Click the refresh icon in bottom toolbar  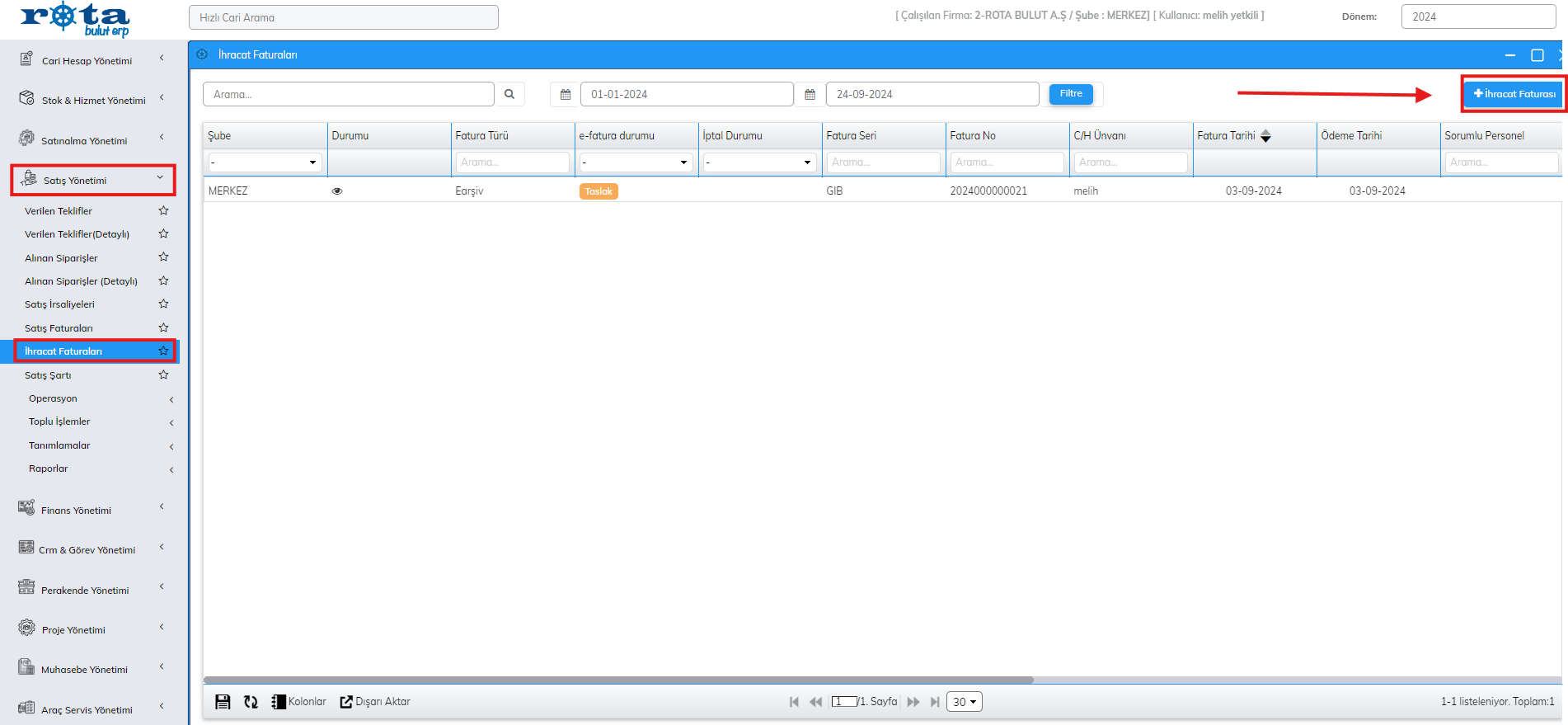[251, 702]
